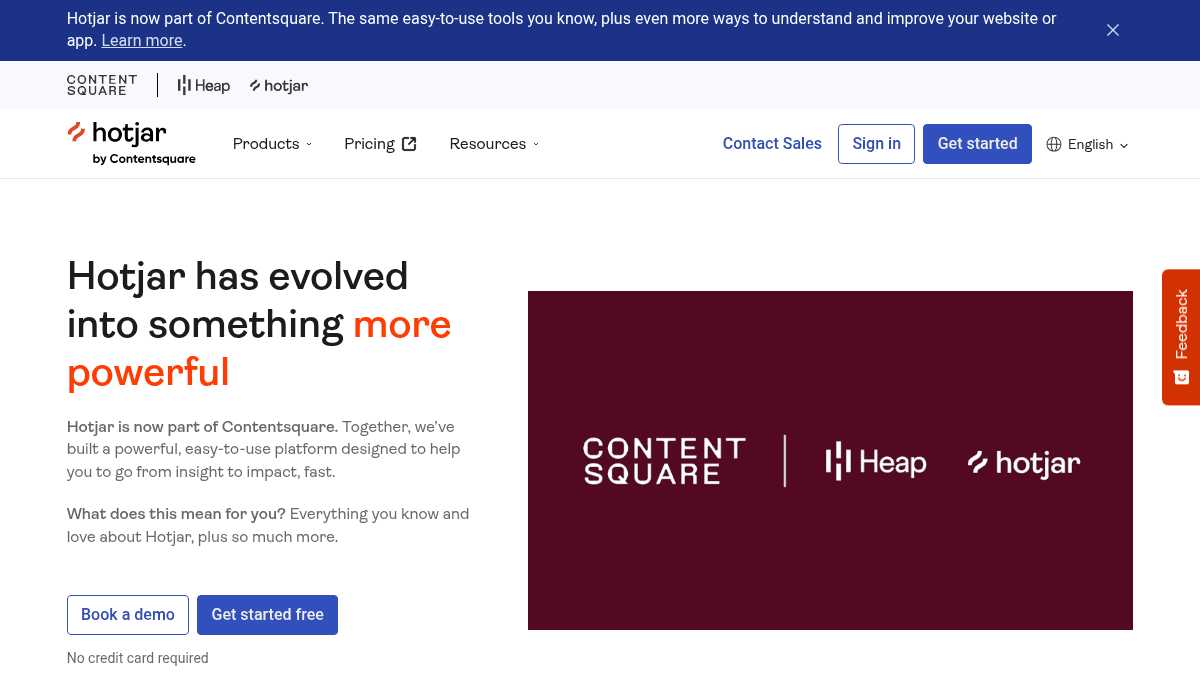Open the Feedback side tab
1200x675 pixels.
pos(1181,337)
